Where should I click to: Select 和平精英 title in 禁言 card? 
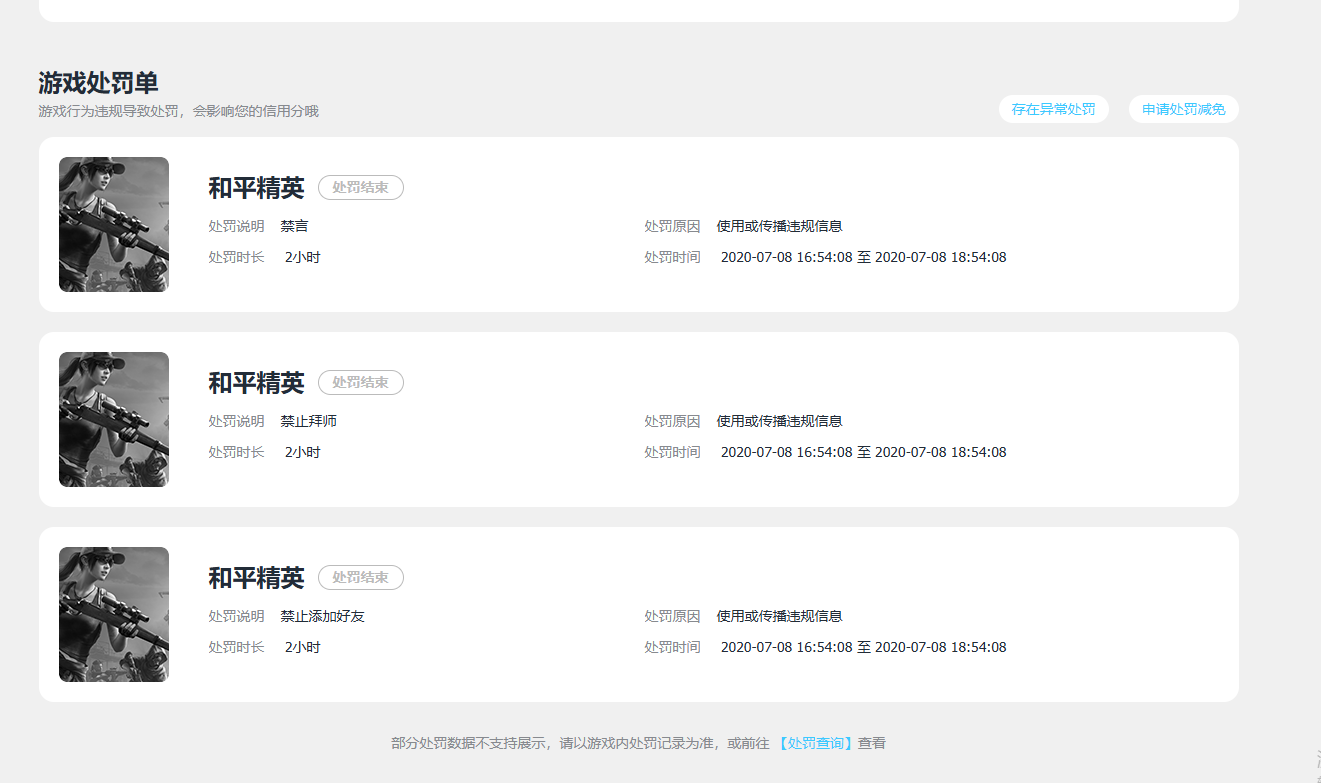(256, 188)
